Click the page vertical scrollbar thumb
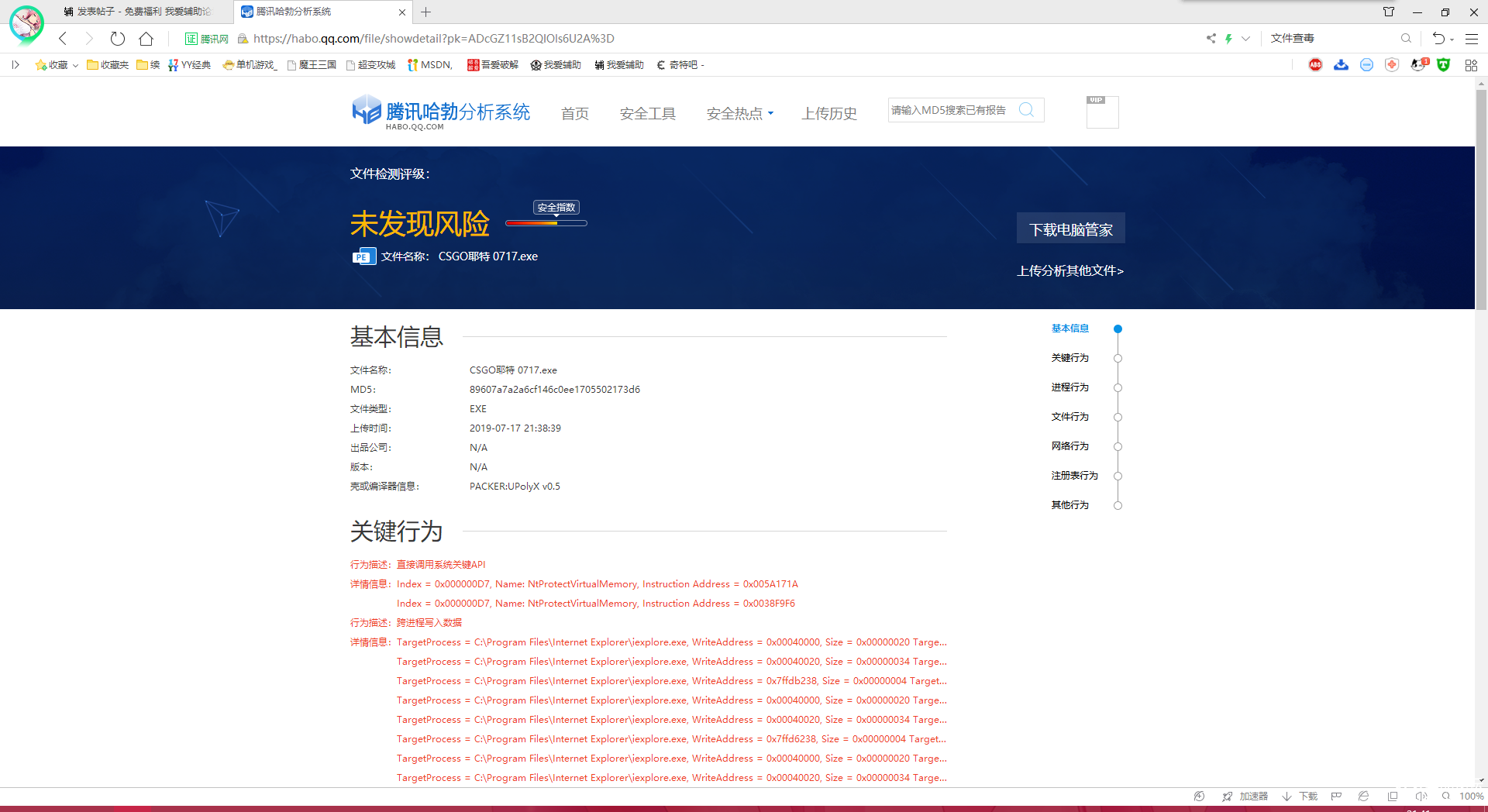Screen dimensions: 1488x812 coord(1481,200)
